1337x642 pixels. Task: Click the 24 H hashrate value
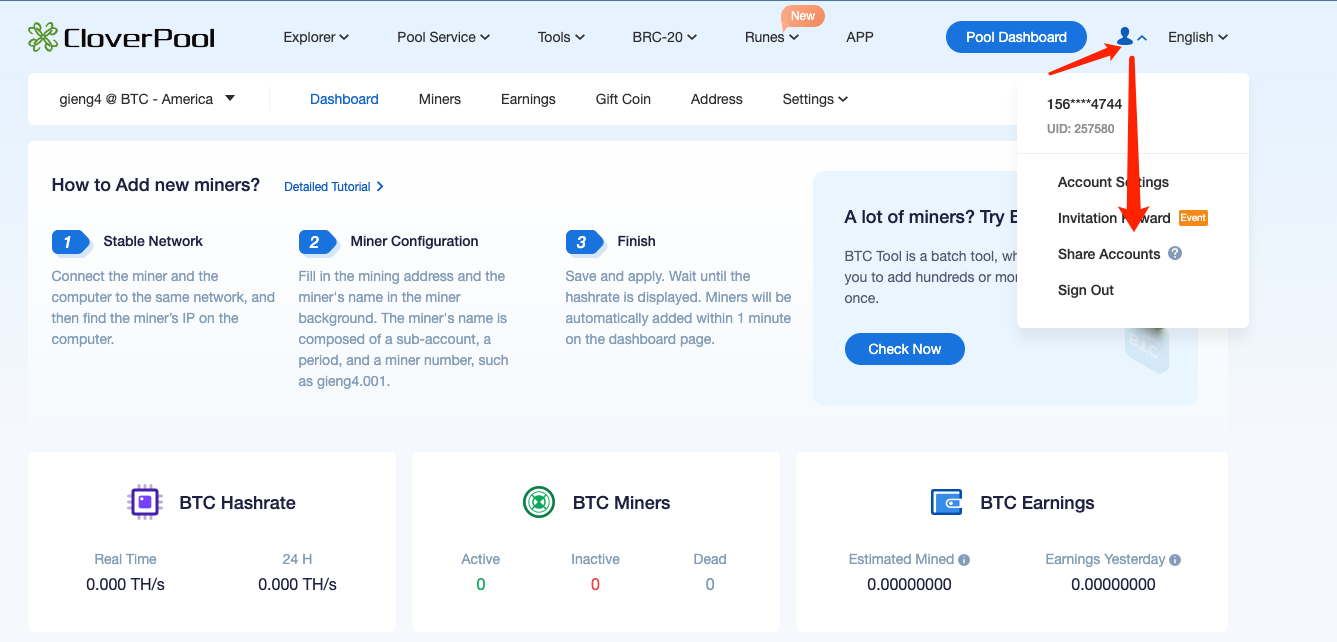point(297,584)
